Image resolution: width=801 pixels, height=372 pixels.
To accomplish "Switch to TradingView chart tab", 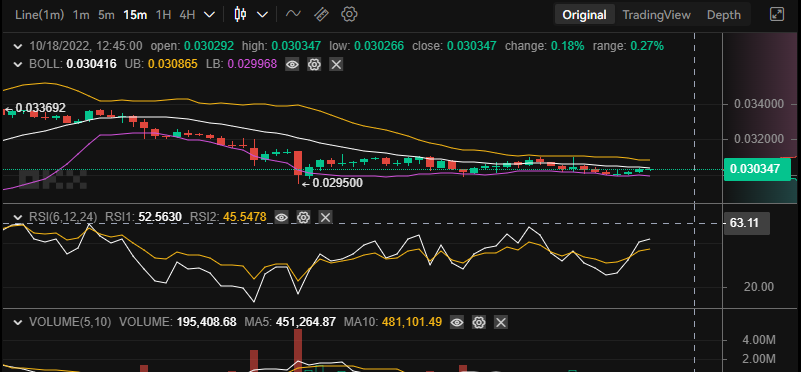I will [x=656, y=15].
